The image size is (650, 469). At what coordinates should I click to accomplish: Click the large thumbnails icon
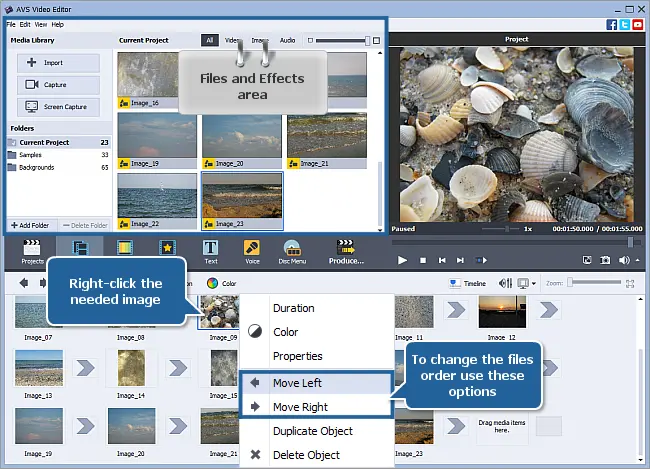click(x=376, y=41)
